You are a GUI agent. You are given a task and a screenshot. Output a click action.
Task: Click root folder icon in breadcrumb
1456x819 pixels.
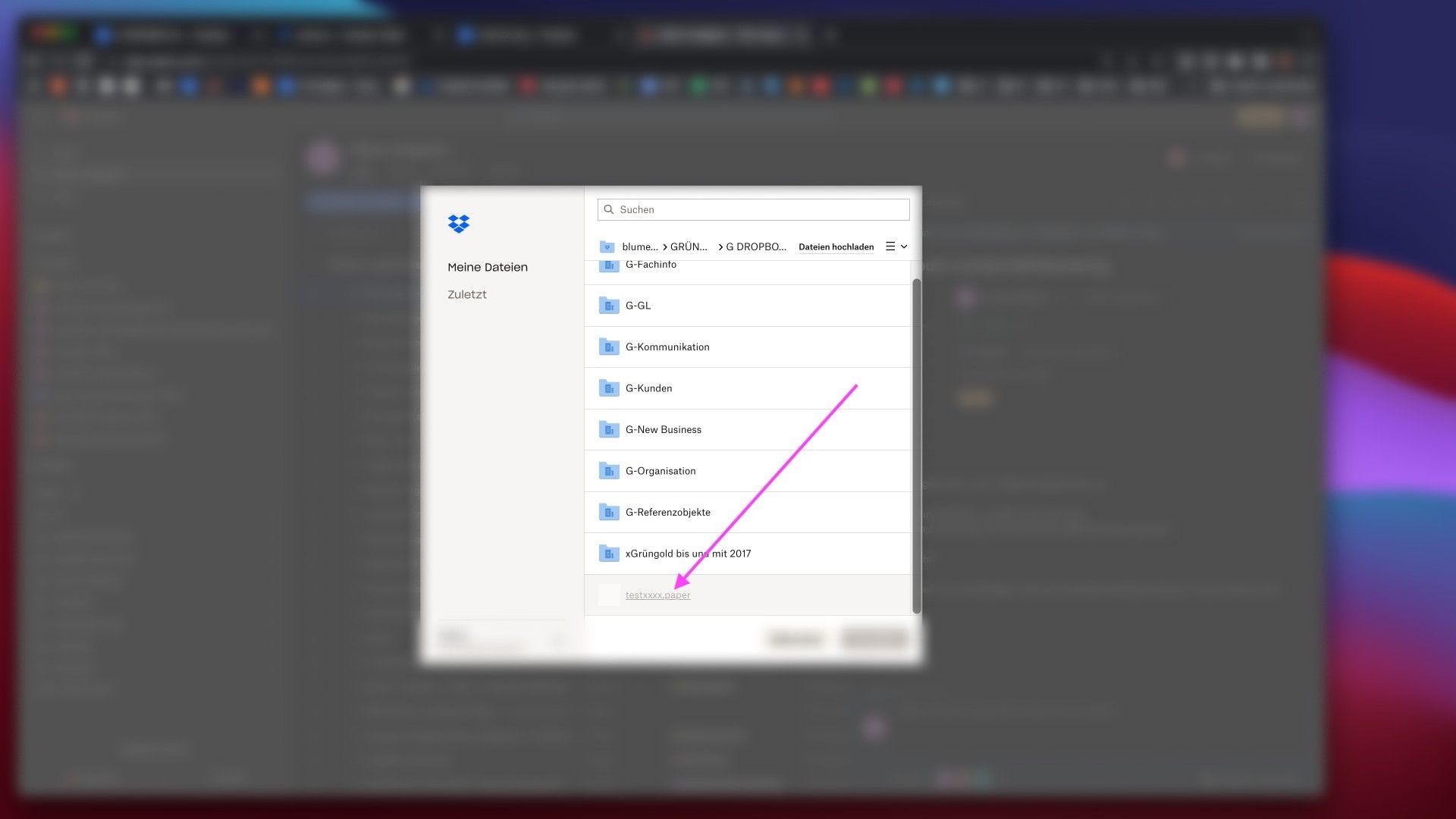(x=607, y=246)
